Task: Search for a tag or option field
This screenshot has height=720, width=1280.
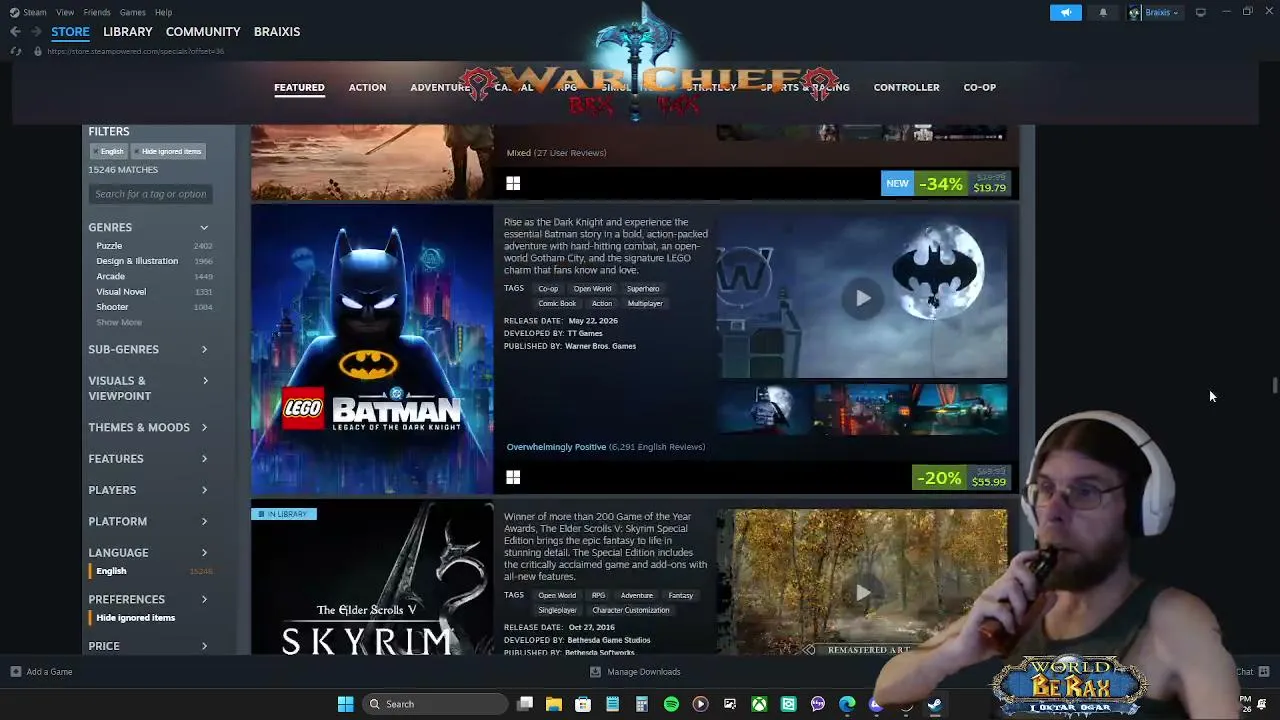Action: coord(150,194)
